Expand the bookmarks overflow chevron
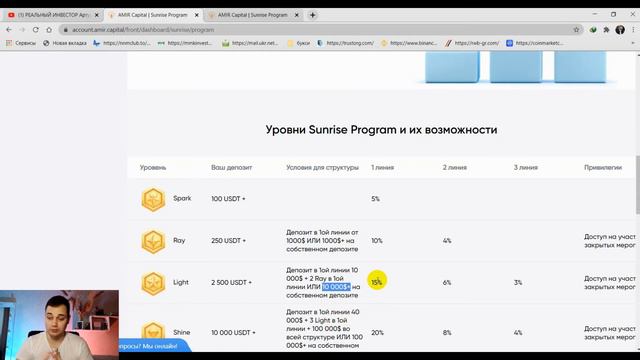 (633, 43)
